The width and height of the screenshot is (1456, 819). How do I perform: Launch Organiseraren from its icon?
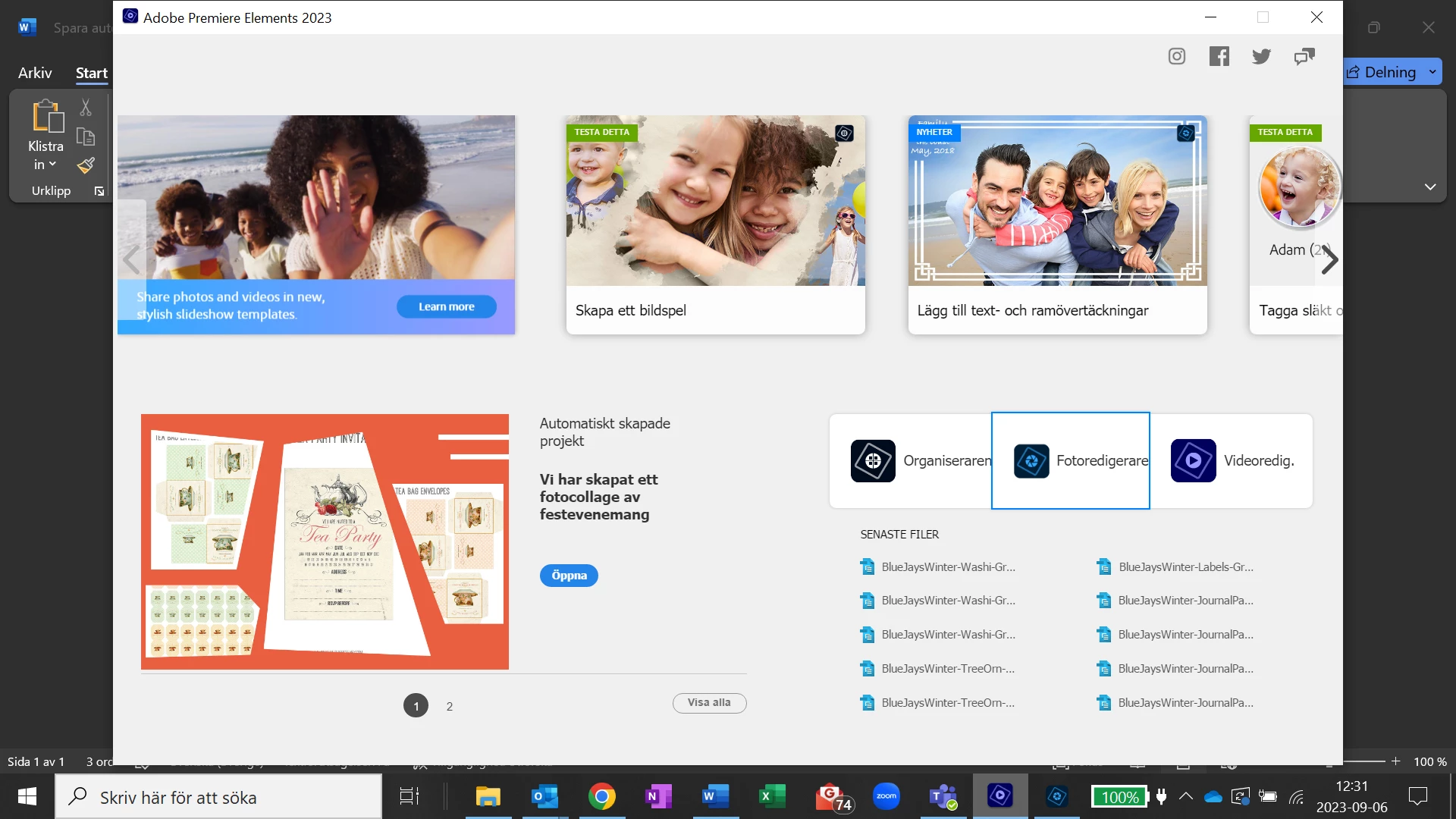tap(873, 460)
